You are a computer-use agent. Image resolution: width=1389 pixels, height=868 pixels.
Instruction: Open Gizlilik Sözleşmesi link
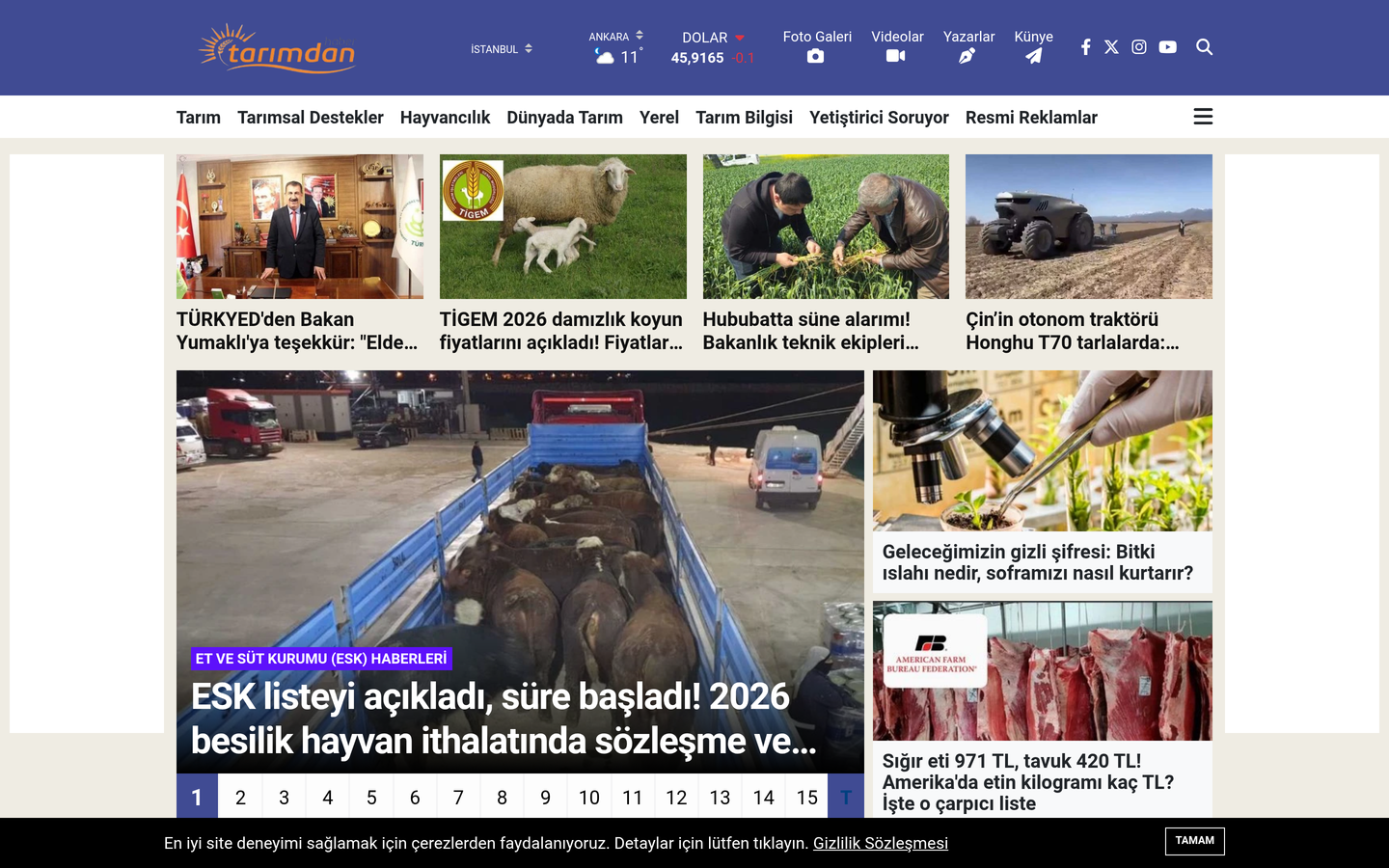click(x=881, y=843)
